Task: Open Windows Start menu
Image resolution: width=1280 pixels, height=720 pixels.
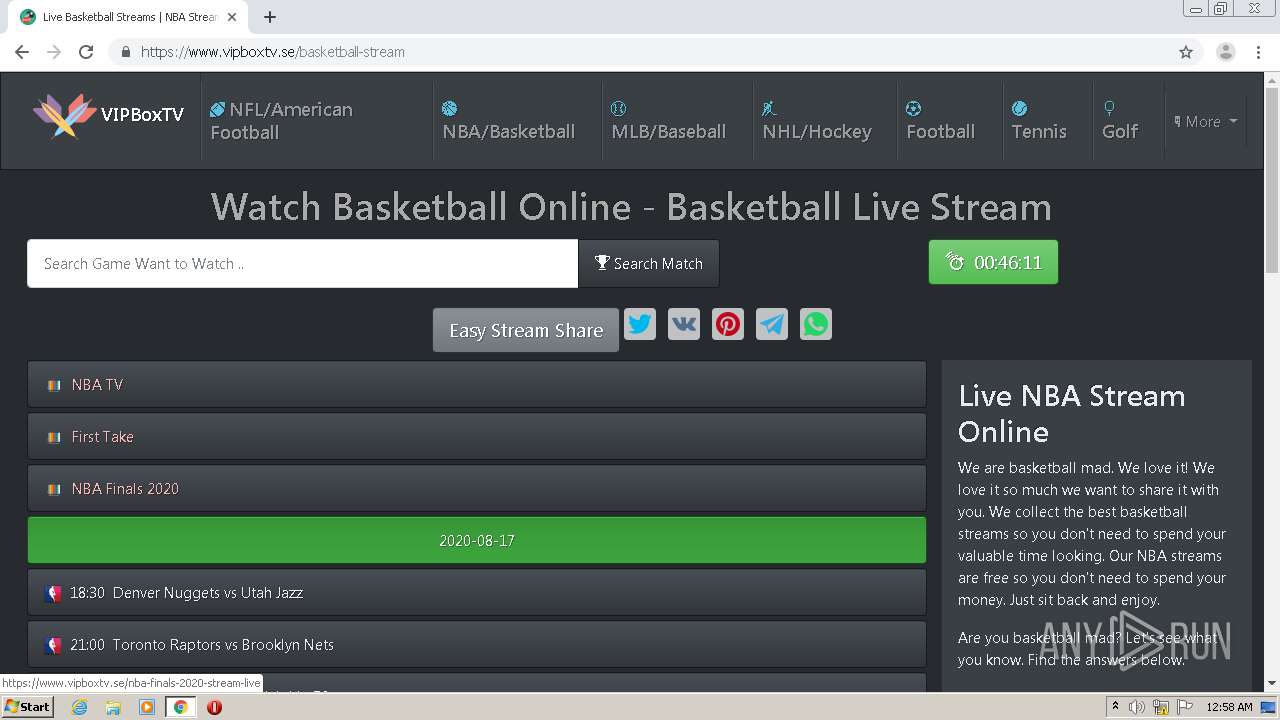Action: click(x=28, y=707)
